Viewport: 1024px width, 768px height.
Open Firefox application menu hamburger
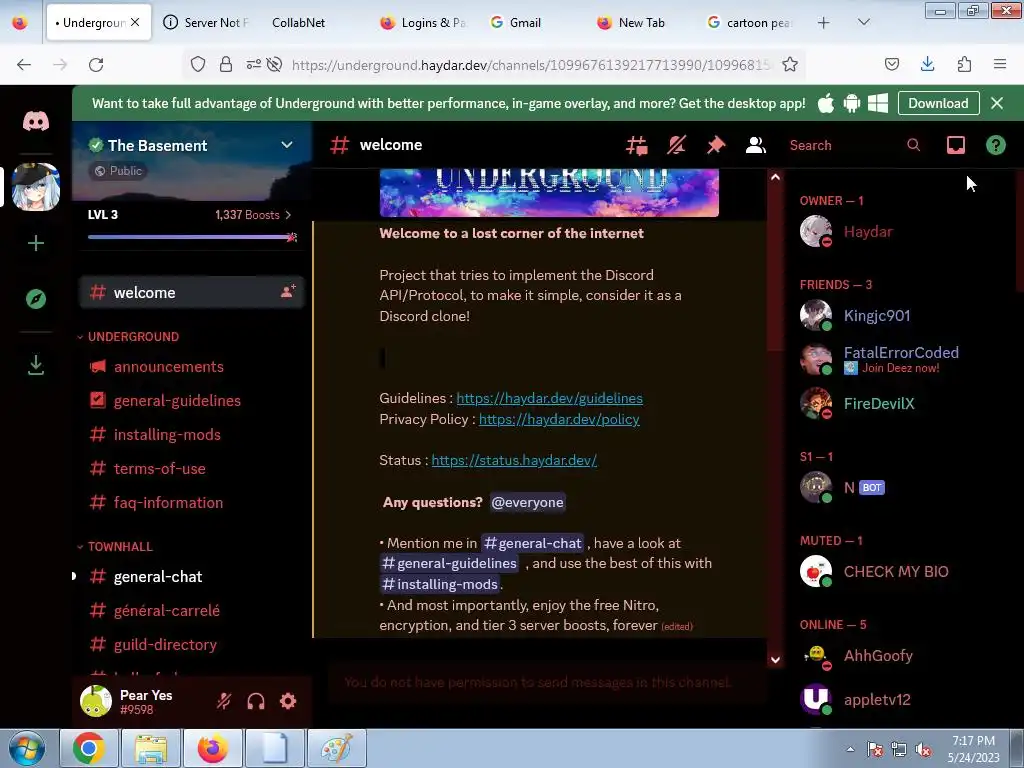[x=1000, y=64]
